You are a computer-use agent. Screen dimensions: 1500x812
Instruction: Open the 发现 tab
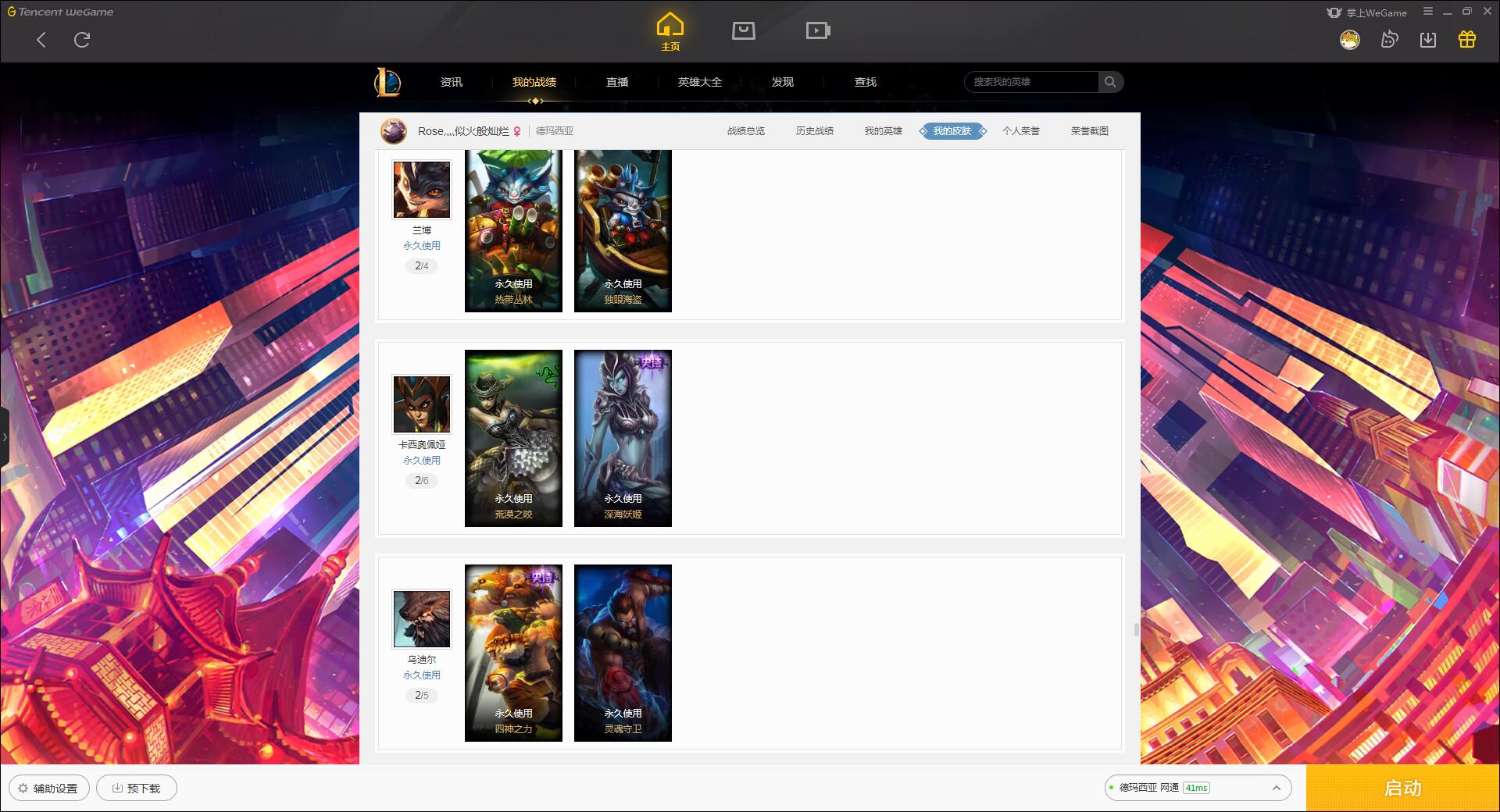tap(783, 82)
